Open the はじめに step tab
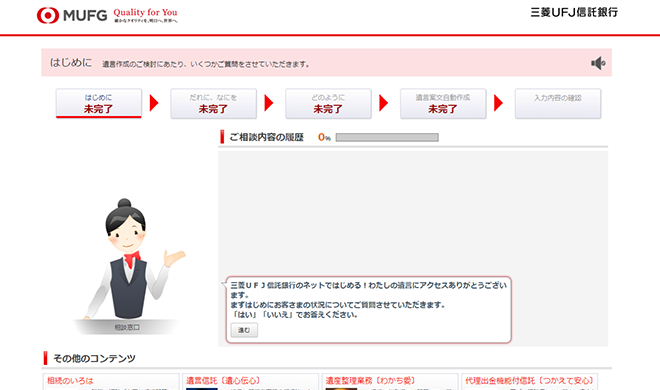Viewport: 660px width, 390px height. pyautogui.click(x=98, y=103)
